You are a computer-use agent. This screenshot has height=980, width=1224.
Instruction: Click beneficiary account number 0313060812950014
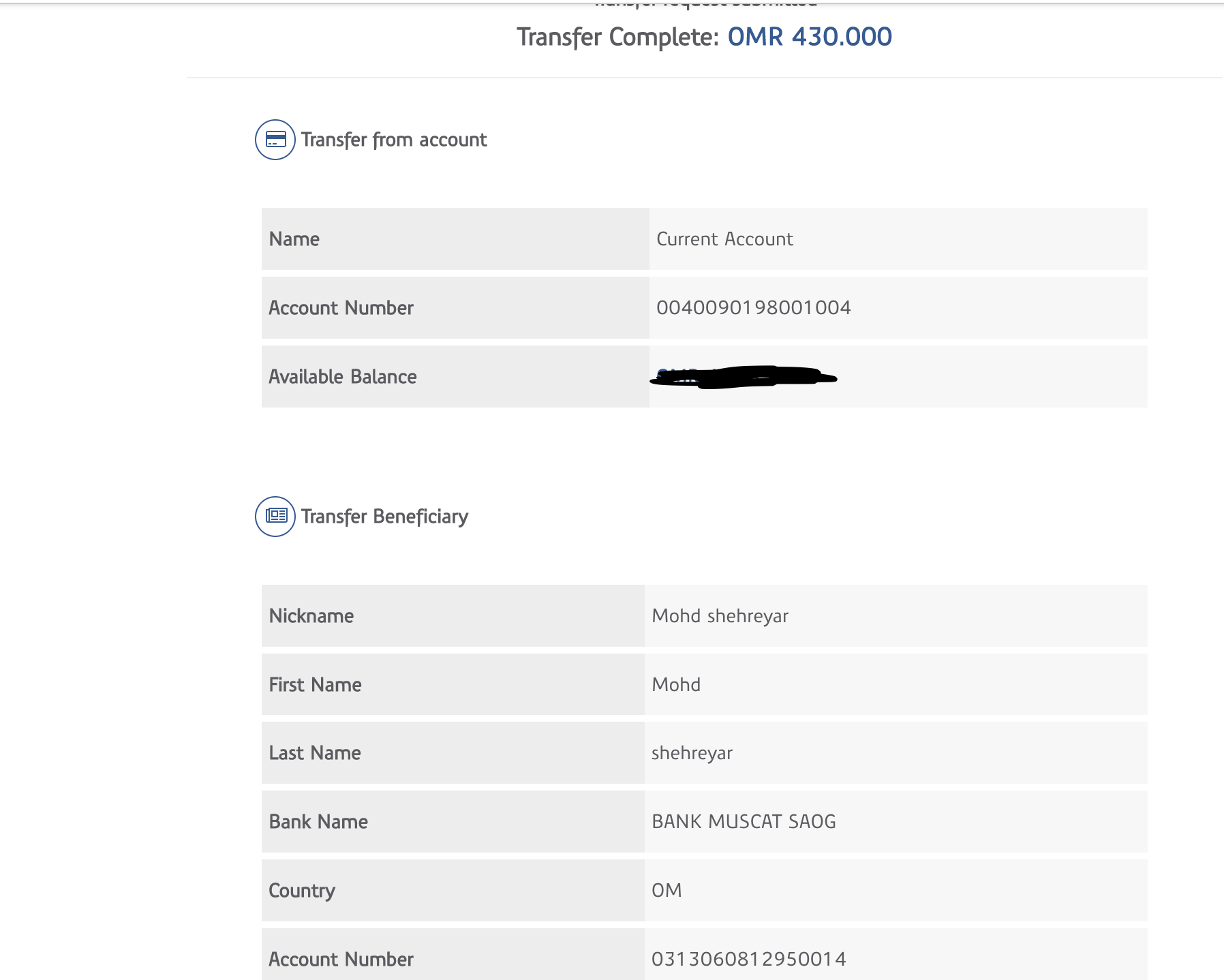pyautogui.click(x=748, y=960)
